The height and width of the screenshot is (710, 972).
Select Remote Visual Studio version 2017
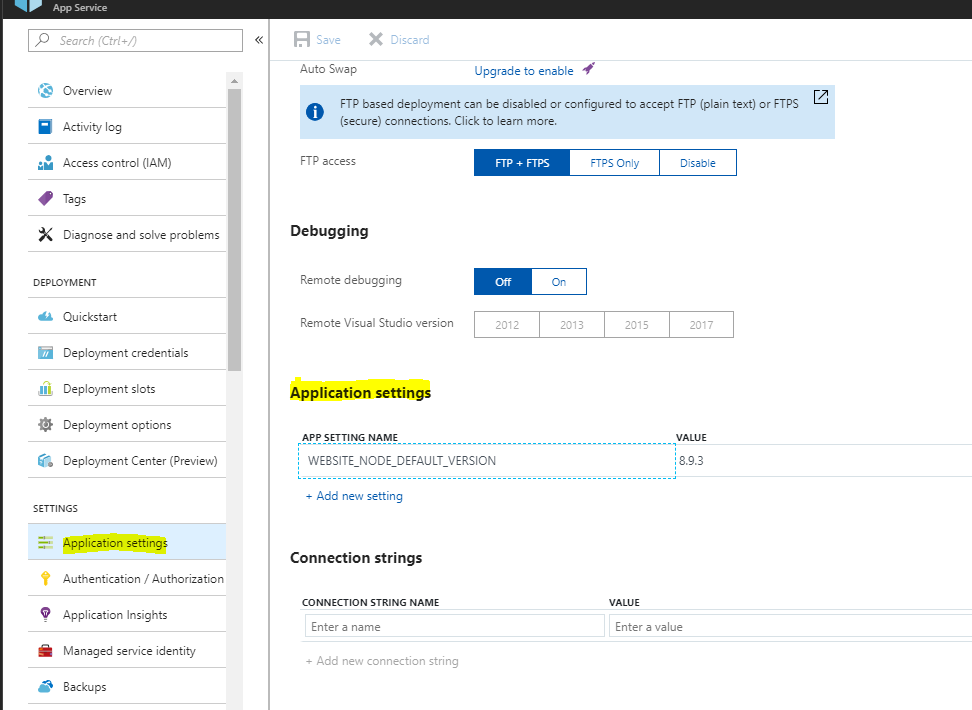[x=700, y=324]
